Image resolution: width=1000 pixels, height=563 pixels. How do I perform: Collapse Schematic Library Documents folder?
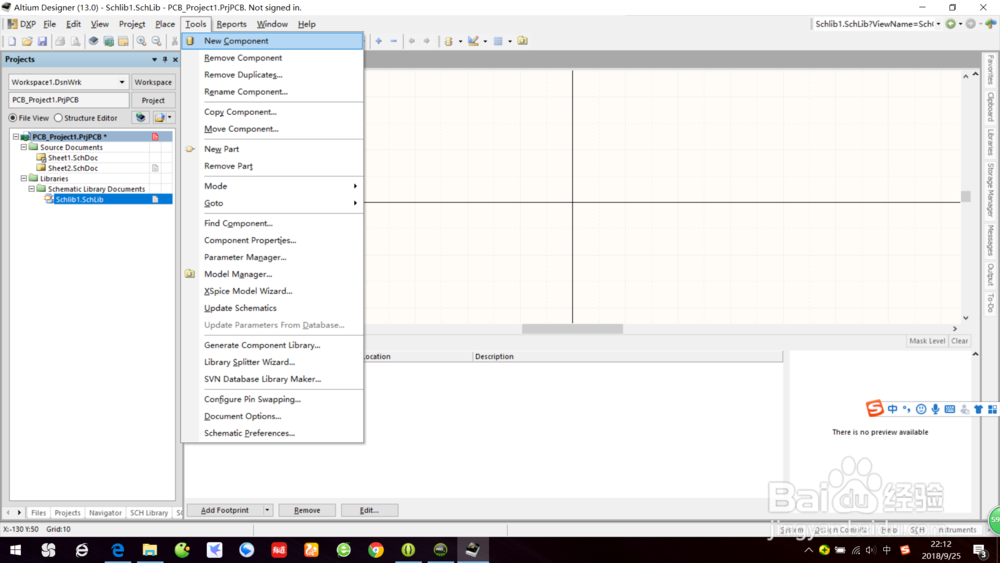[x=31, y=189]
